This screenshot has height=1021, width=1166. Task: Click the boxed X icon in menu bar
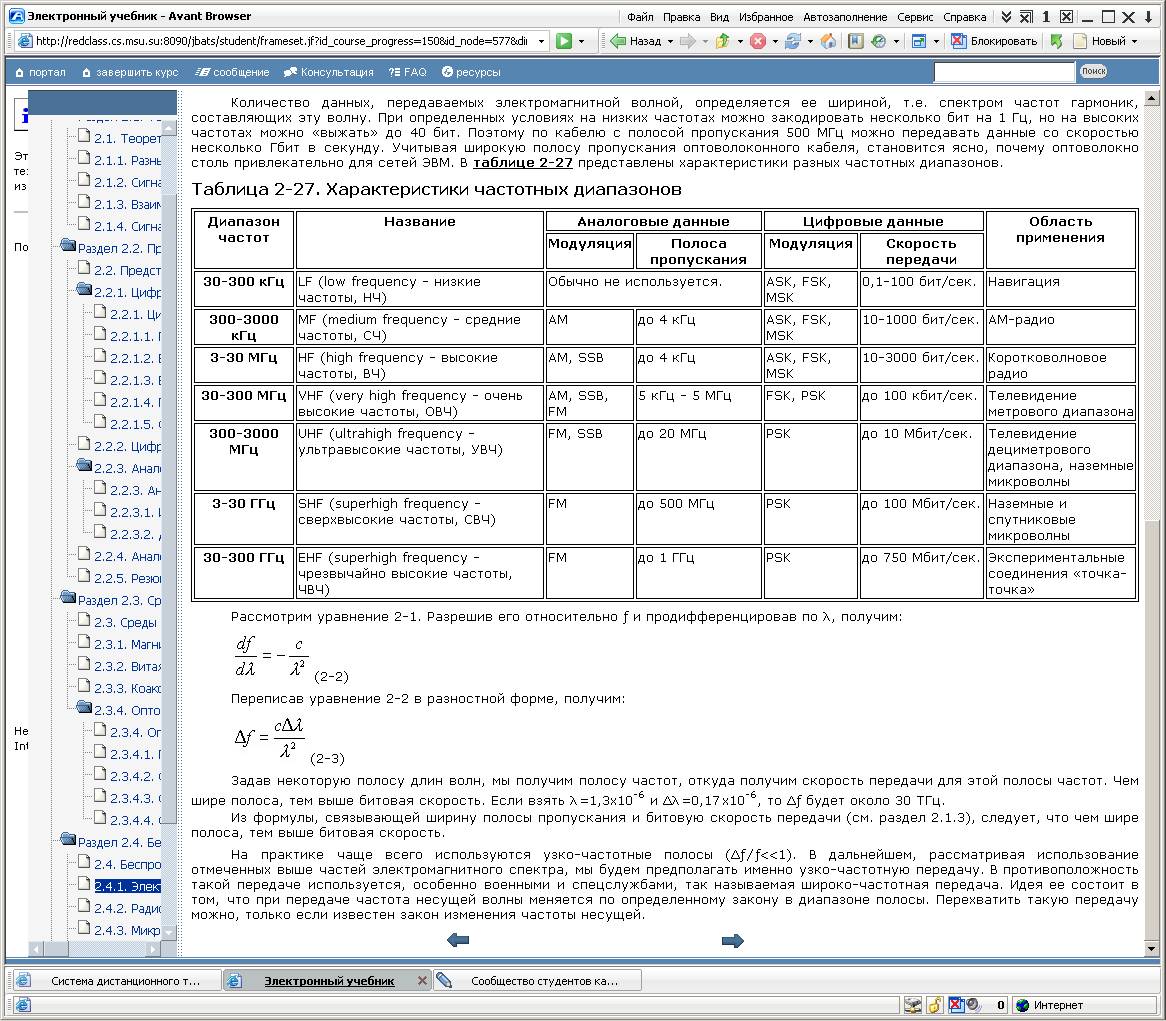coord(1066,16)
